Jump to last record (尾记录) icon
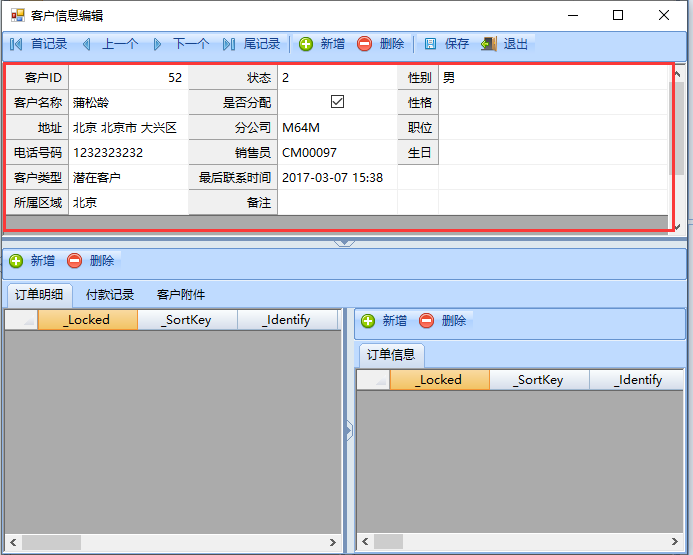Screen dimensions: 693x555 [x=228, y=44]
